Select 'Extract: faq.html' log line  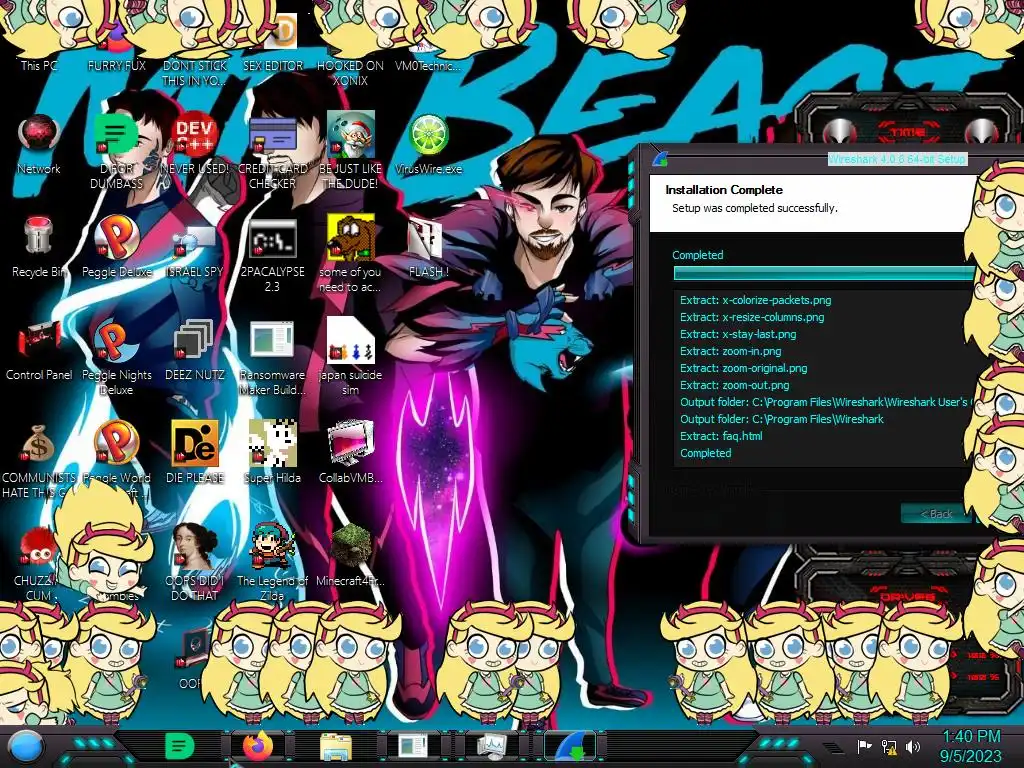721,436
